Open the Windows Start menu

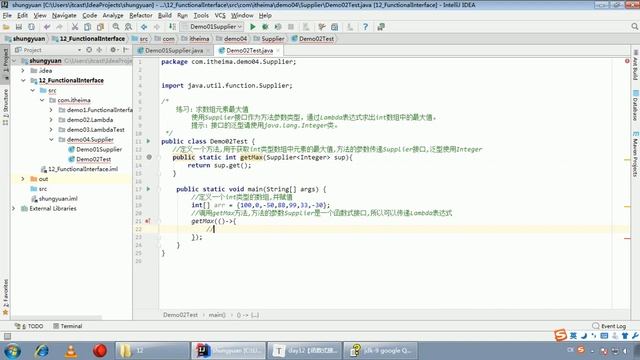(12, 351)
